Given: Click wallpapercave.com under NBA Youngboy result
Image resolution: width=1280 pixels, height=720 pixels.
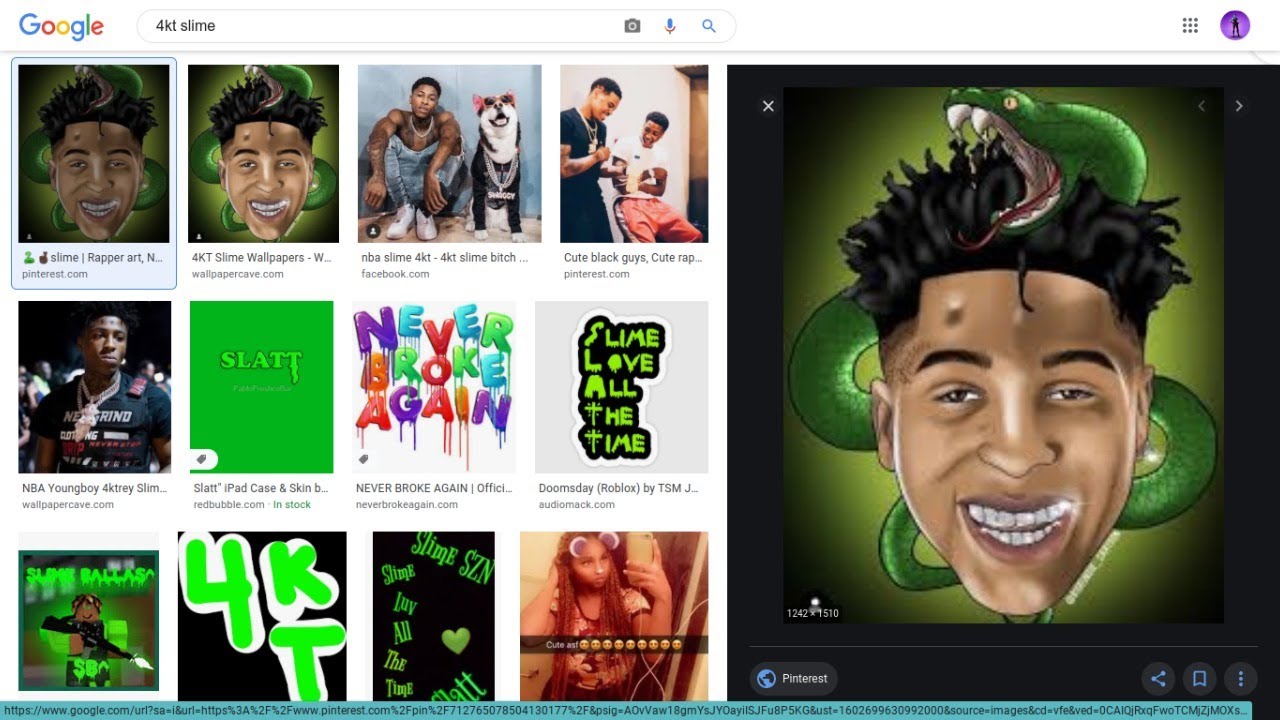Looking at the screenshot, I should coord(68,505).
